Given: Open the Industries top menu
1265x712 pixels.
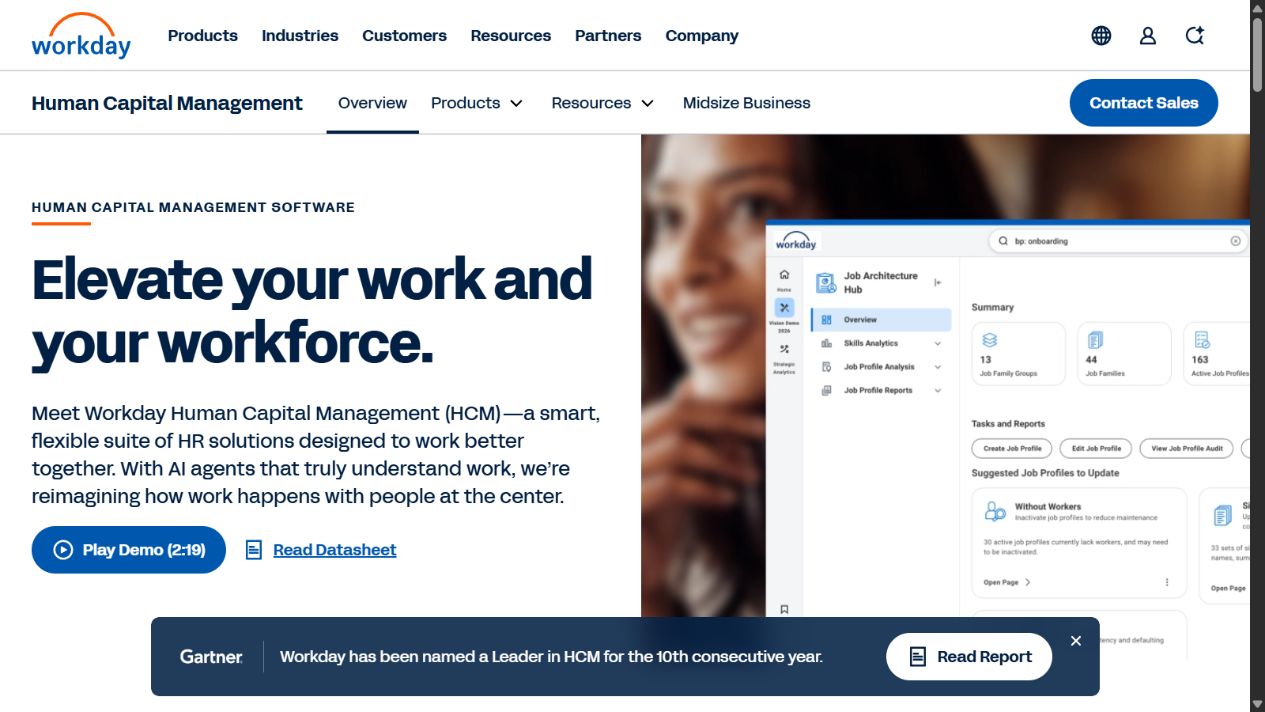Looking at the screenshot, I should tap(300, 36).
